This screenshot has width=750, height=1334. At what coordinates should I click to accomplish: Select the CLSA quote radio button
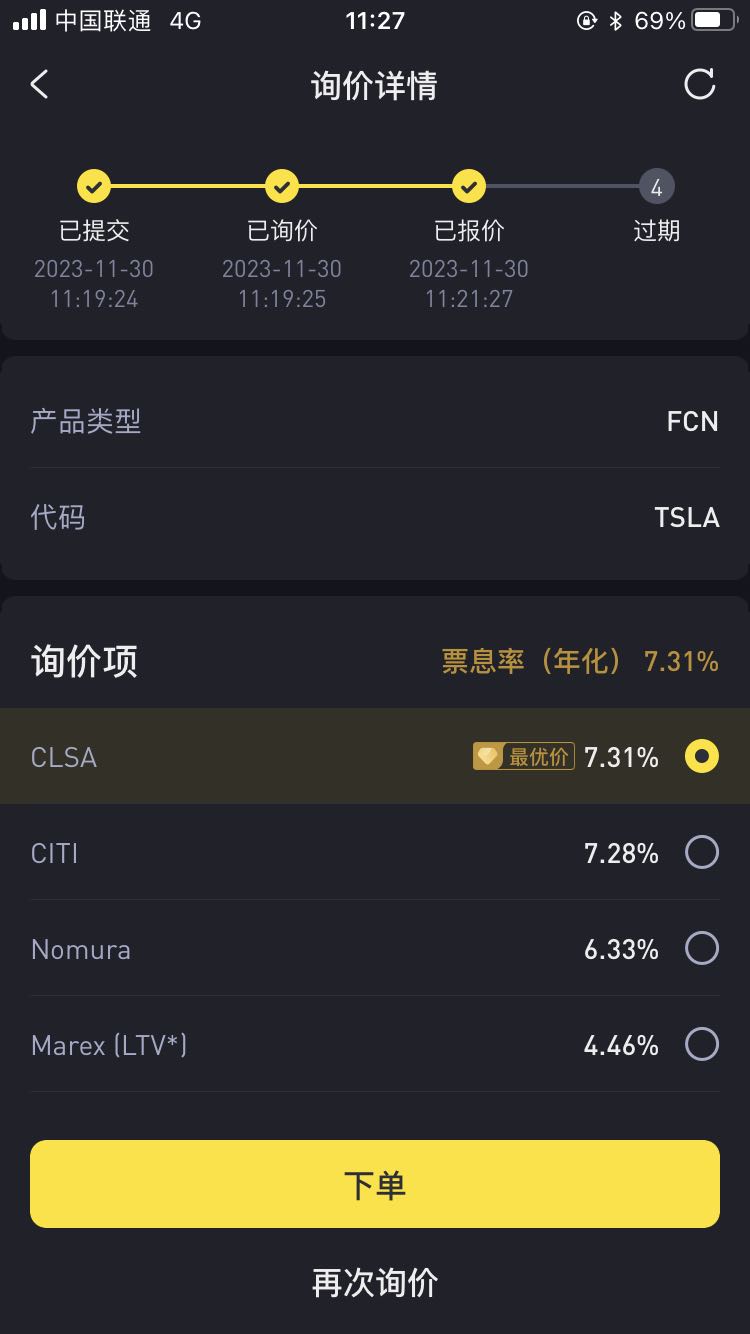pyautogui.click(x=701, y=757)
